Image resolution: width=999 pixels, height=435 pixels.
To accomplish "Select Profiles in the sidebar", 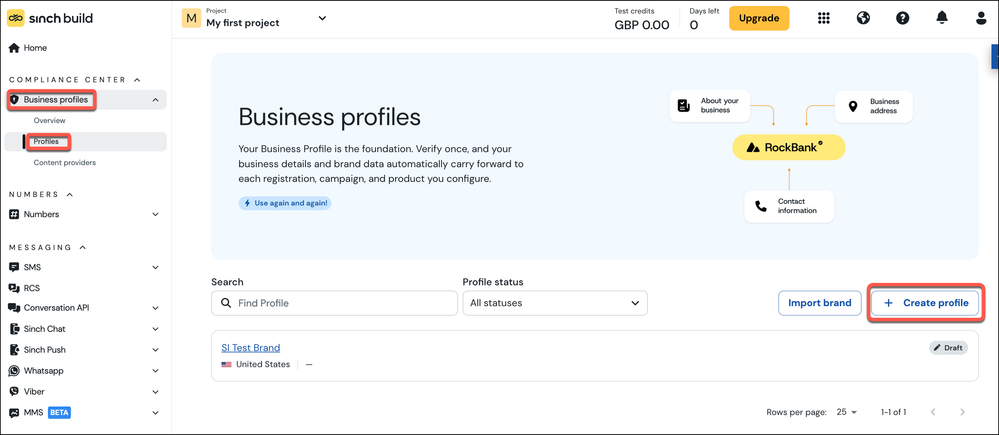I will (47, 141).
